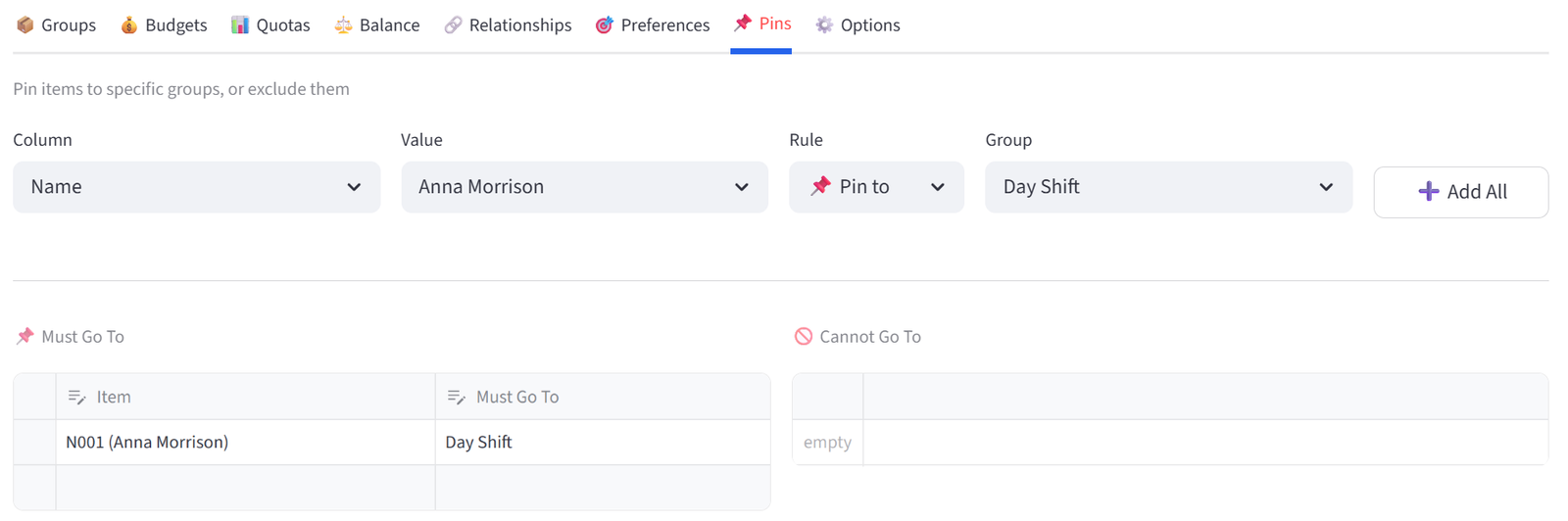Open the Value dropdown showing Anna Morrison
The height and width of the screenshot is (521, 1568).
pyautogui.click(x=584, y=187)
